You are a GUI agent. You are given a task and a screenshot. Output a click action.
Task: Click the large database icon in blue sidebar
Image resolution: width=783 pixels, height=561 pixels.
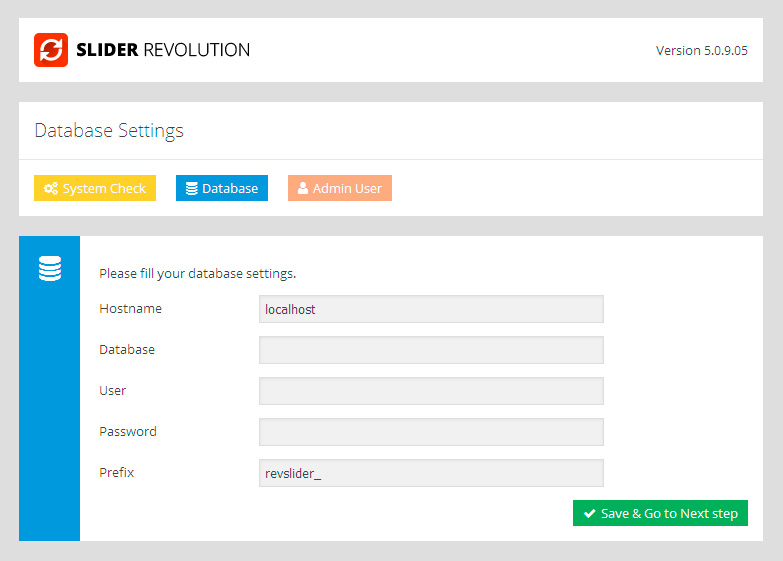(50, 269)
